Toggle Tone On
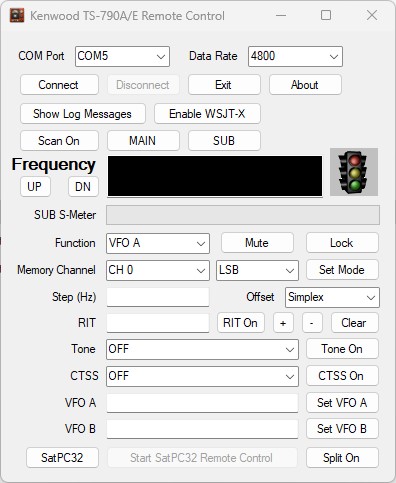Image resolution: width=396 pixels, height=483 pixels. [342, 349]
